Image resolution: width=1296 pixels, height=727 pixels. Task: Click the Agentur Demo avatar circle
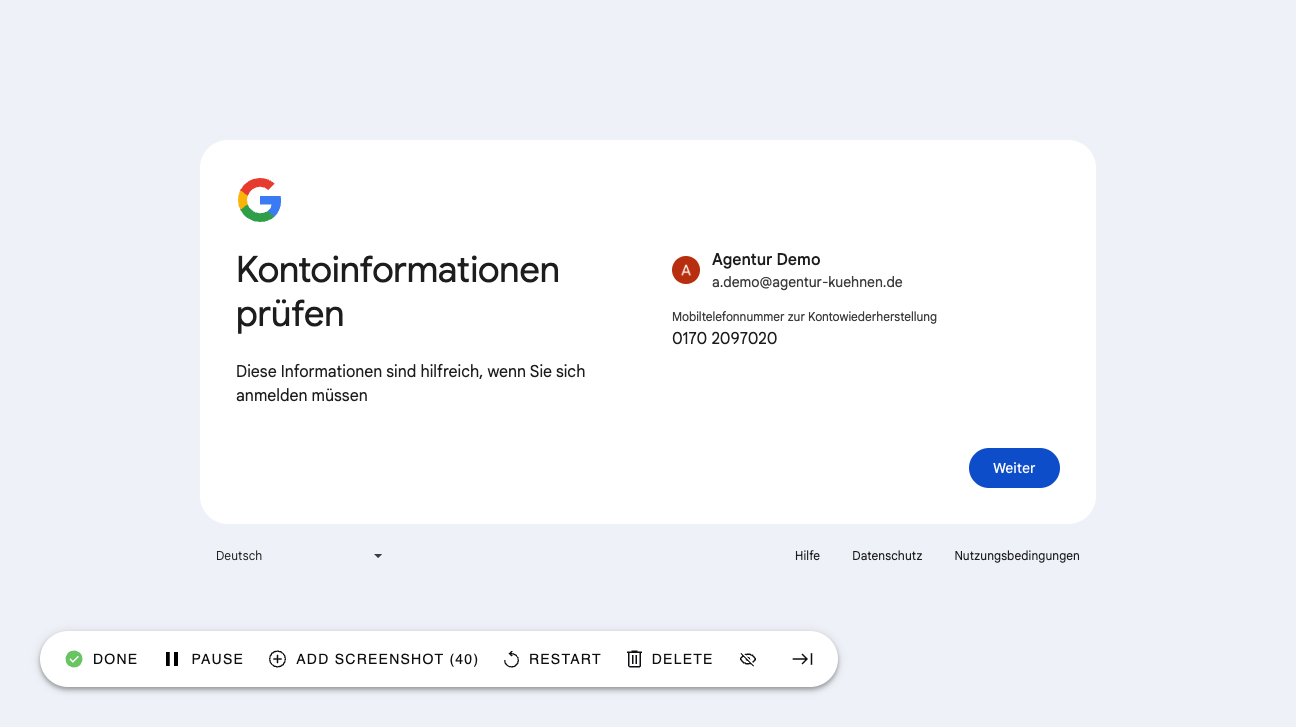click(686, 270)
